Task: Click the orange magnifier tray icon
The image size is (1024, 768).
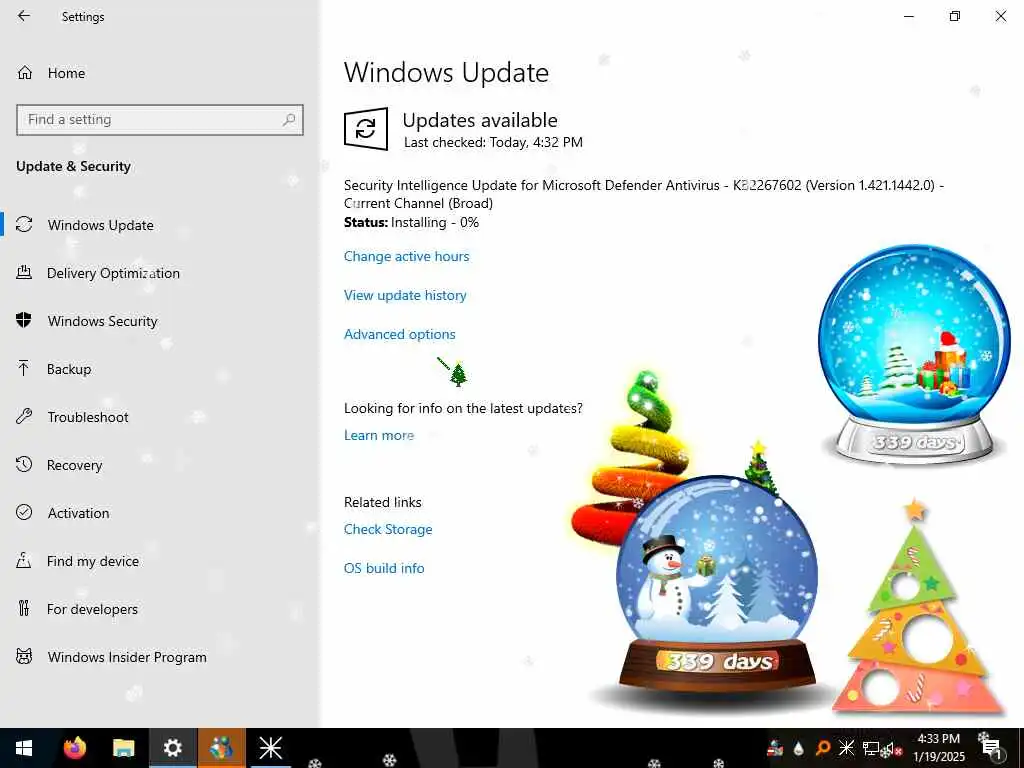Action: [823, 748]
